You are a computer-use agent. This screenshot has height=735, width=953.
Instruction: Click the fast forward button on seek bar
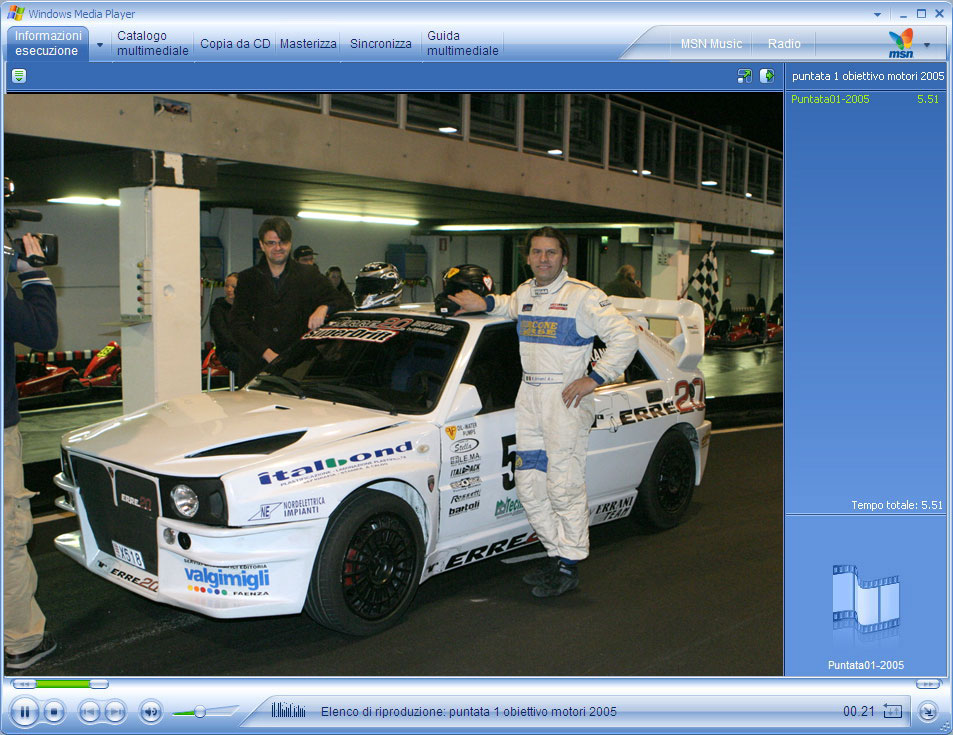click(x=928, y=684)
